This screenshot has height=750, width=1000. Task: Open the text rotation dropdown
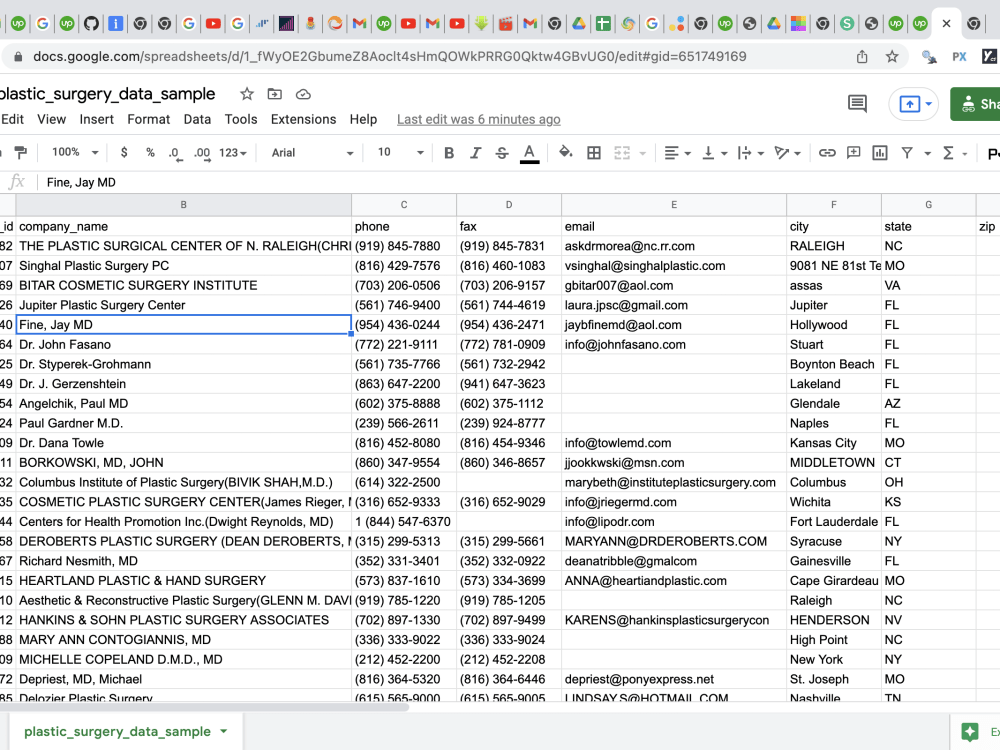click(x=788, y=152)
